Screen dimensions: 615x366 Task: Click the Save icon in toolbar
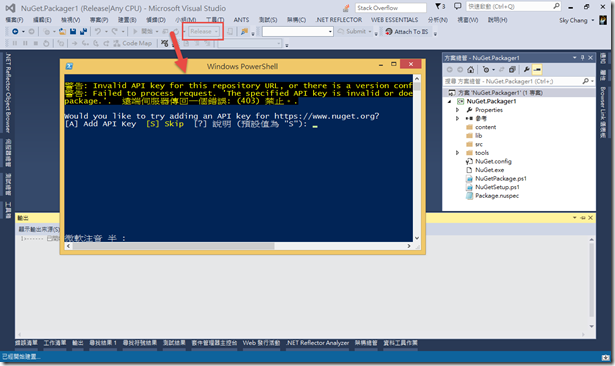(x=73, y=31)
